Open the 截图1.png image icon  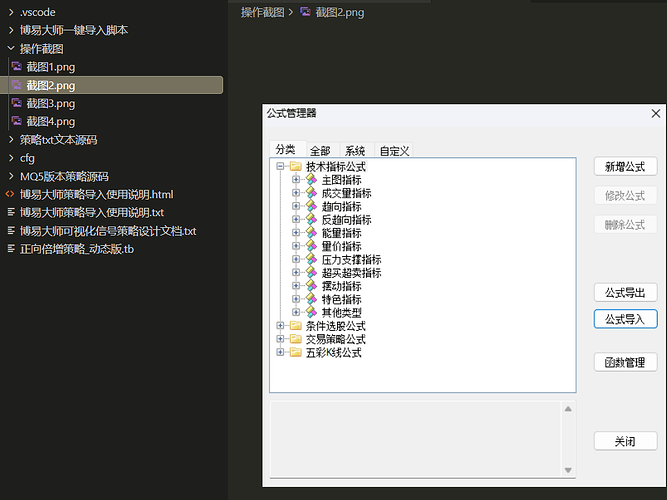click(17, 67)
